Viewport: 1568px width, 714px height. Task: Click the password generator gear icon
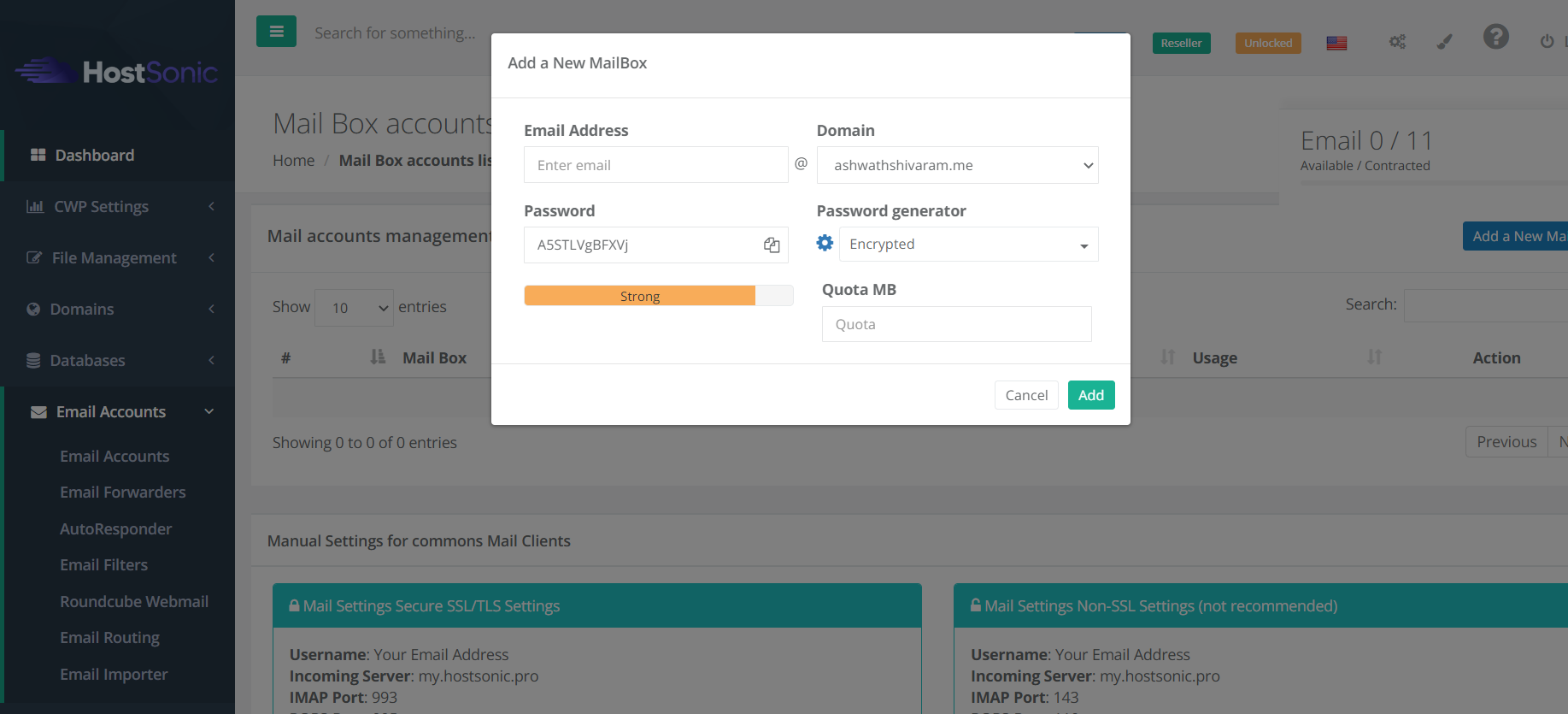[825, 244]
